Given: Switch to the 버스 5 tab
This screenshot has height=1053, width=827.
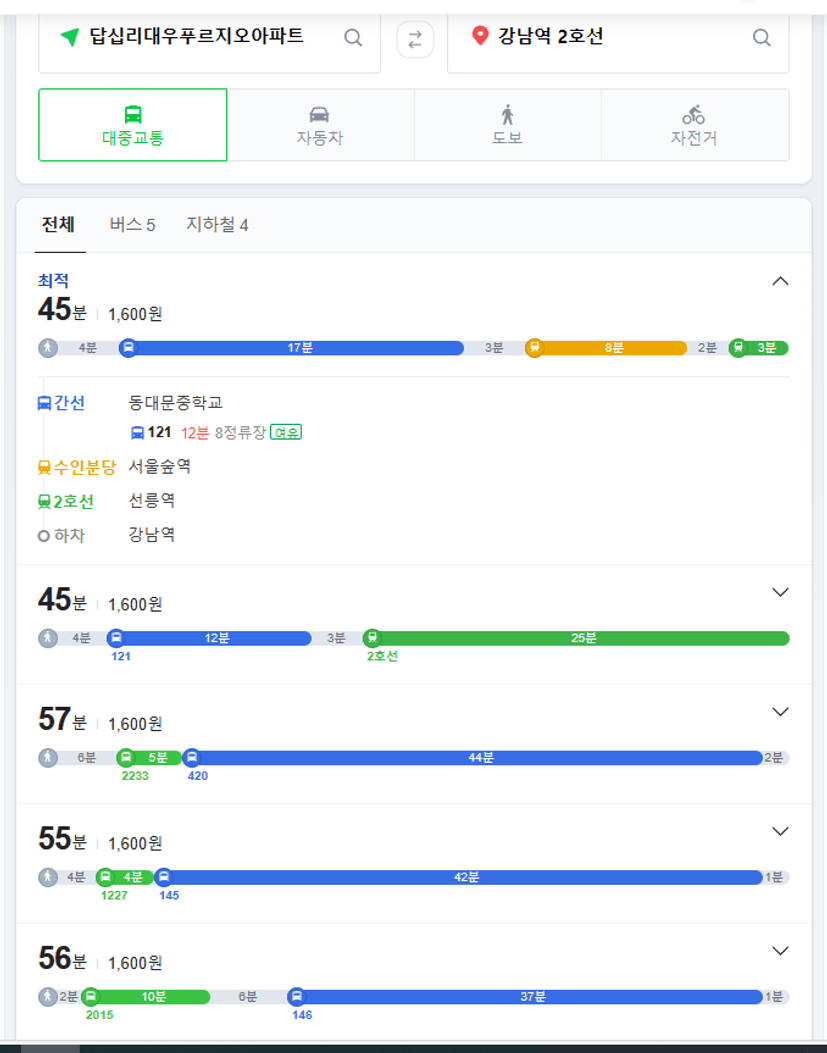Looking at the screenshot, I should click(132, 225).
